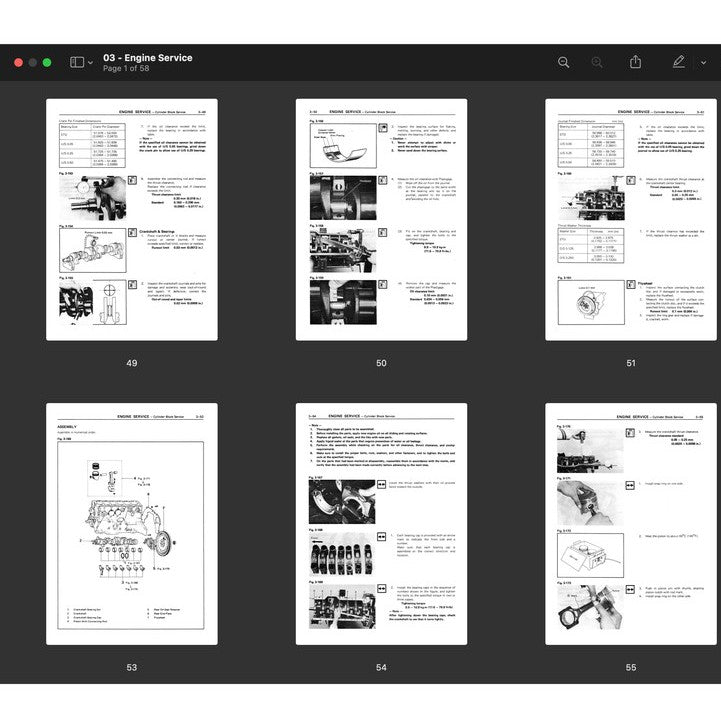Image resolution: width=721 pixels, height=721 pixels.
Task: Expand the markup options dropdown arrow
Action: tap(703, 63)
